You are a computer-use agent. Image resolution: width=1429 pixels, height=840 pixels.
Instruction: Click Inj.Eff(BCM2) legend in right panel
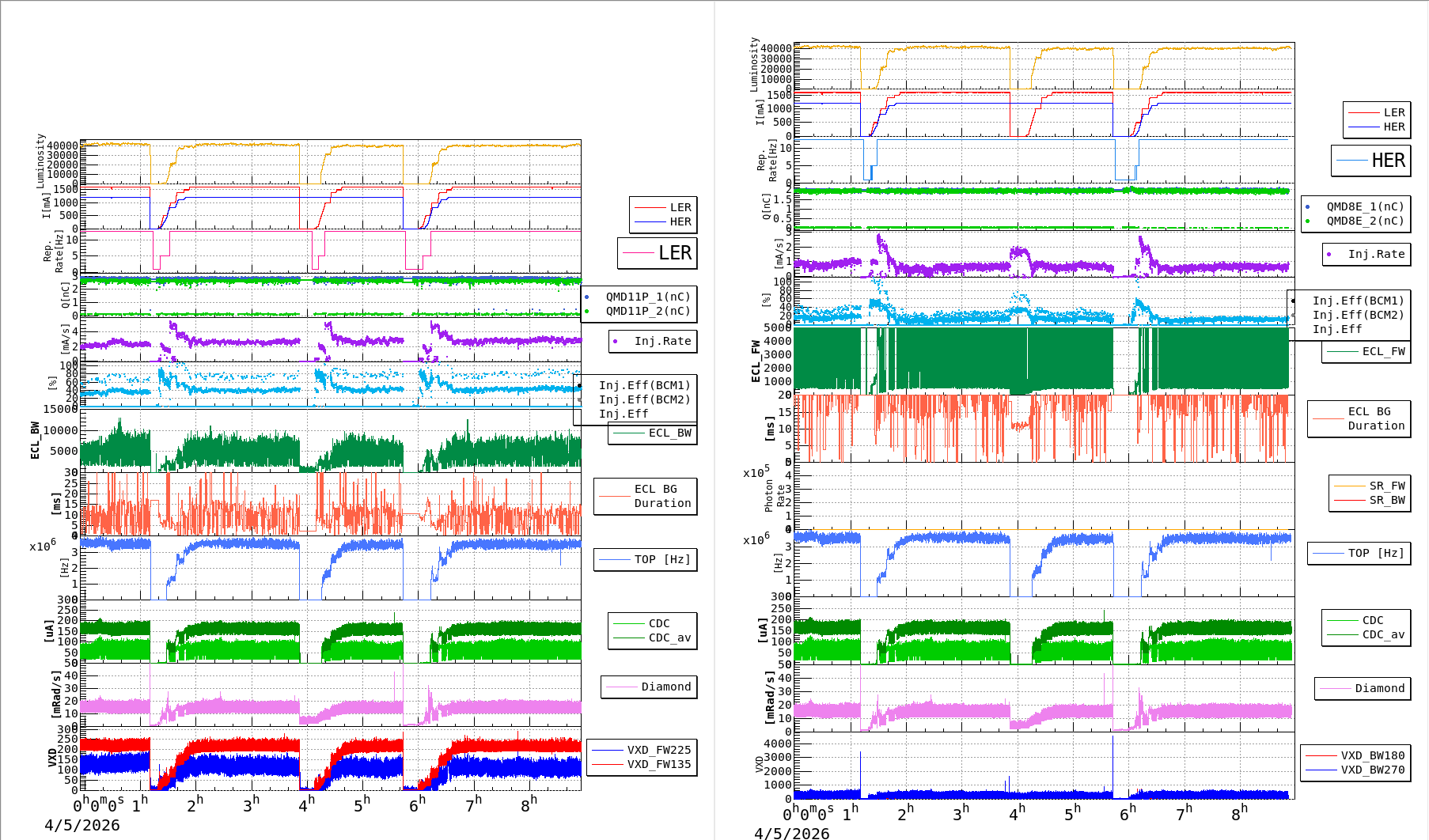click(1358, 315)
